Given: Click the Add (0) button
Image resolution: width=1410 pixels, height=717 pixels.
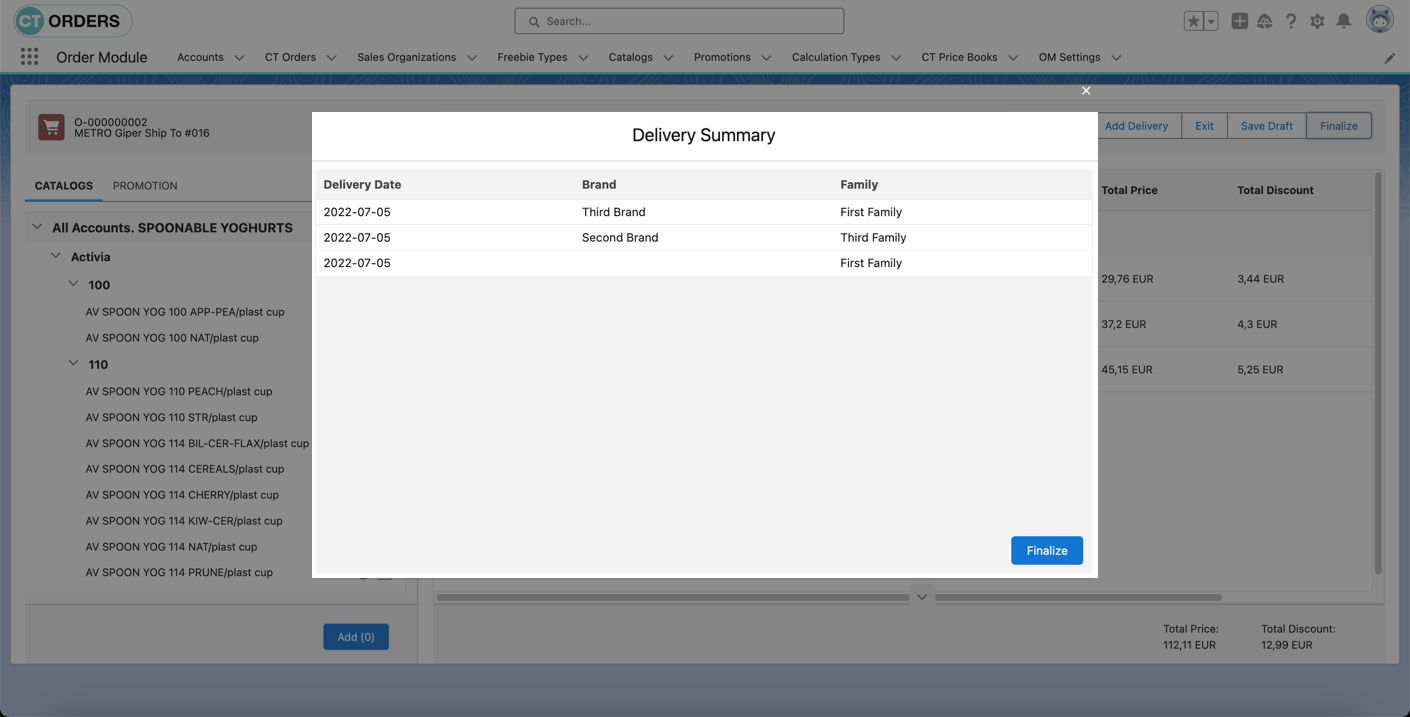Looking at the screenshot, I should pos(355,636).
